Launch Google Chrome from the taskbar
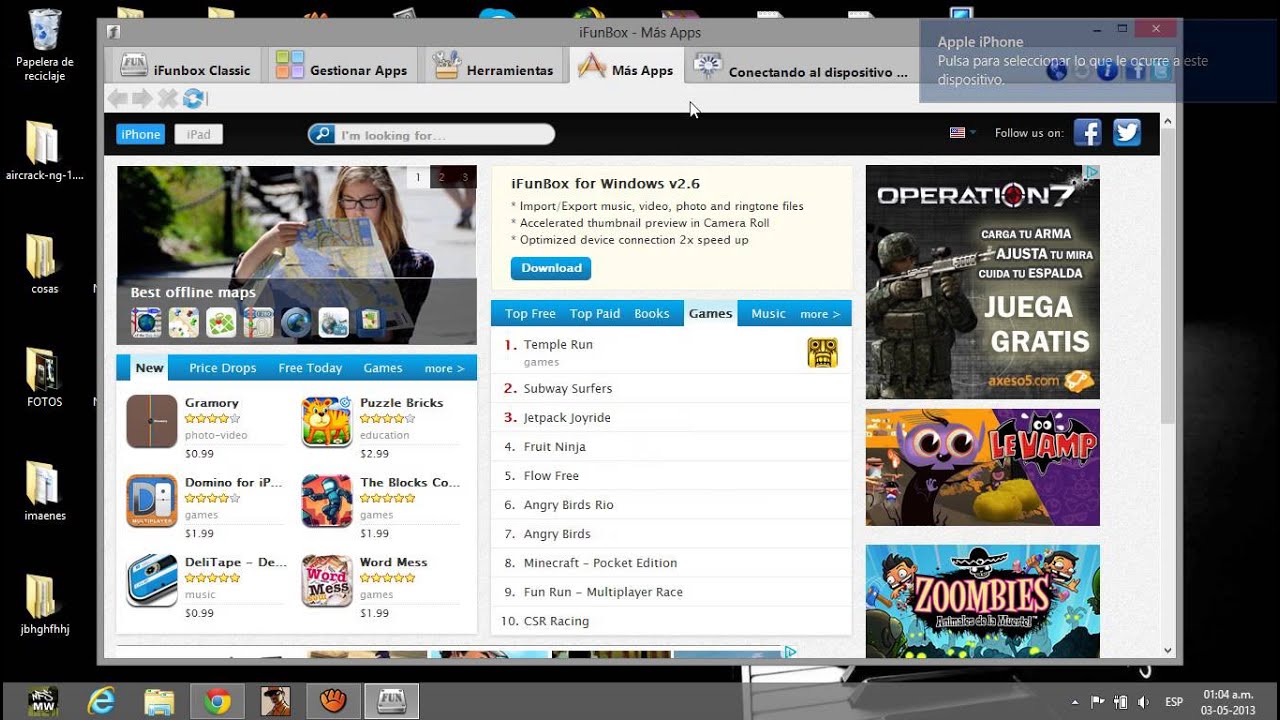This screenshot has width=1280, height=720. 217,701
